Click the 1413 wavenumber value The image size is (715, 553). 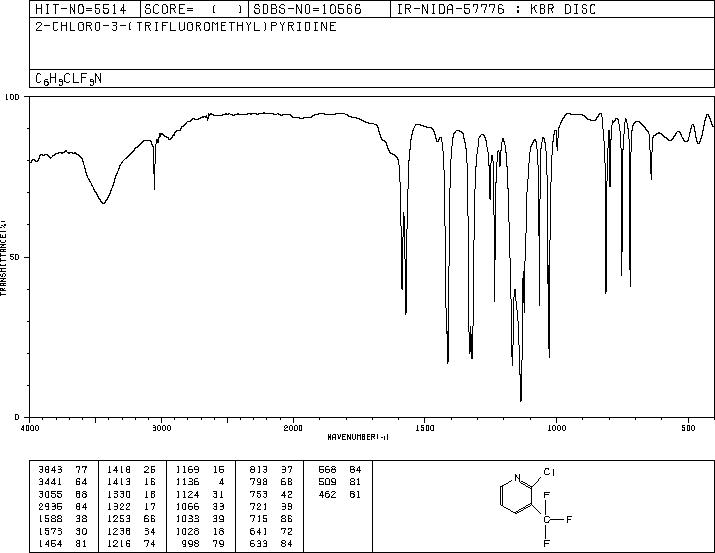click(x=119, y=482)
